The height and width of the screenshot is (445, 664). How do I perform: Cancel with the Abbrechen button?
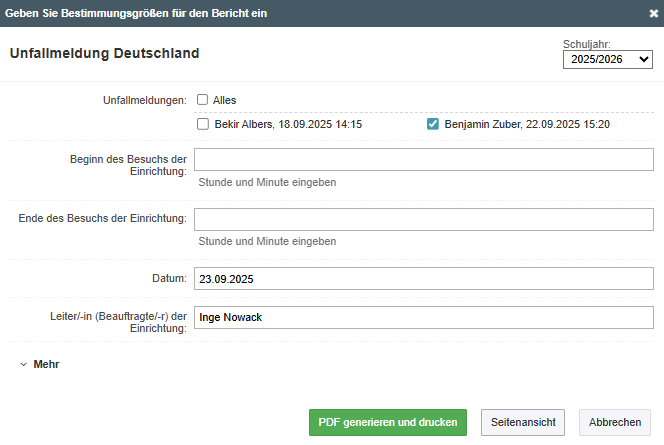[615, 422]
